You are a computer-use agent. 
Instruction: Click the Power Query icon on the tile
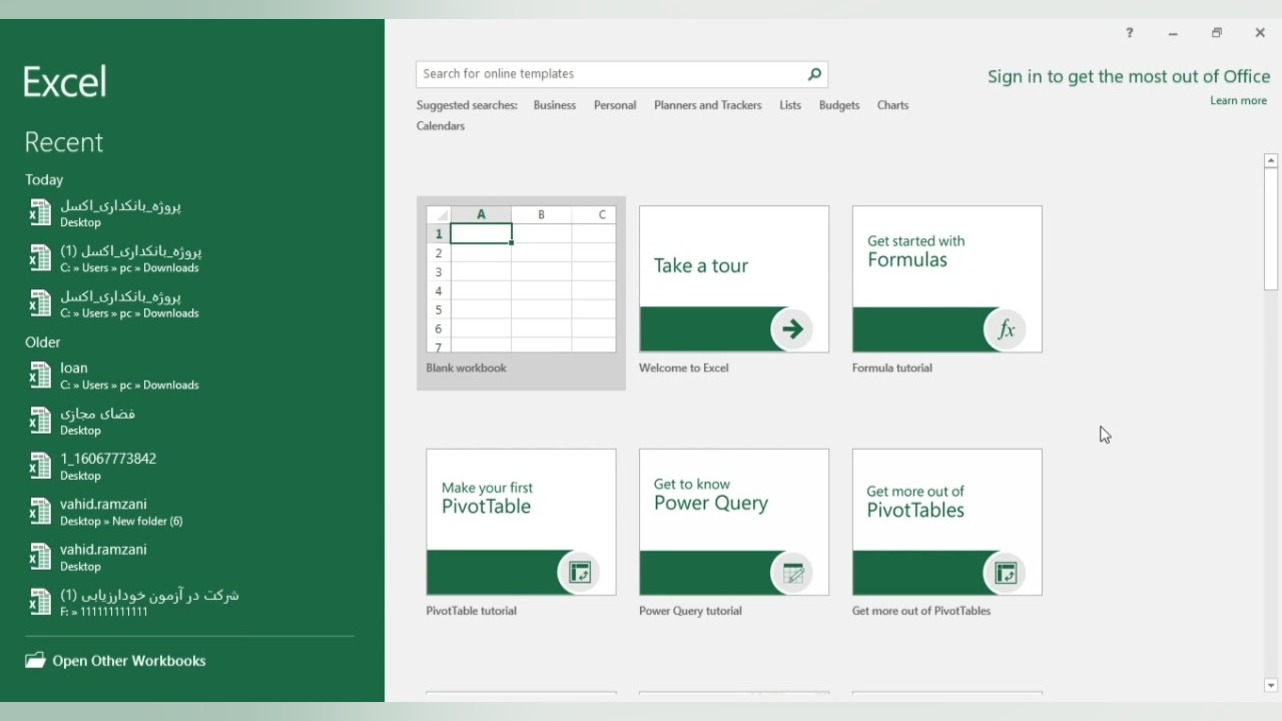(792, 572)
